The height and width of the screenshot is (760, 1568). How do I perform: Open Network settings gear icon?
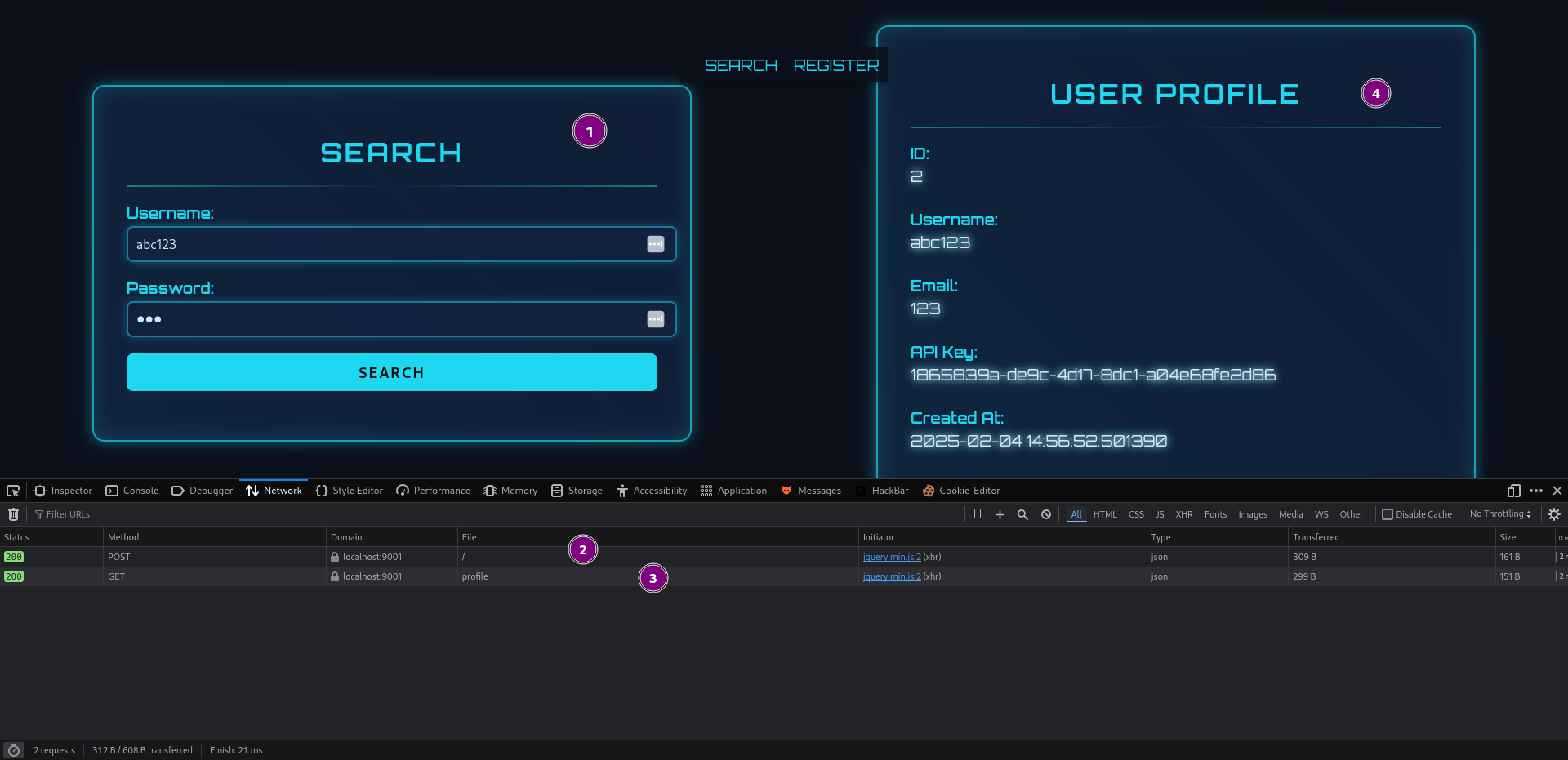pyautogui.click(x=1554, y=514)
